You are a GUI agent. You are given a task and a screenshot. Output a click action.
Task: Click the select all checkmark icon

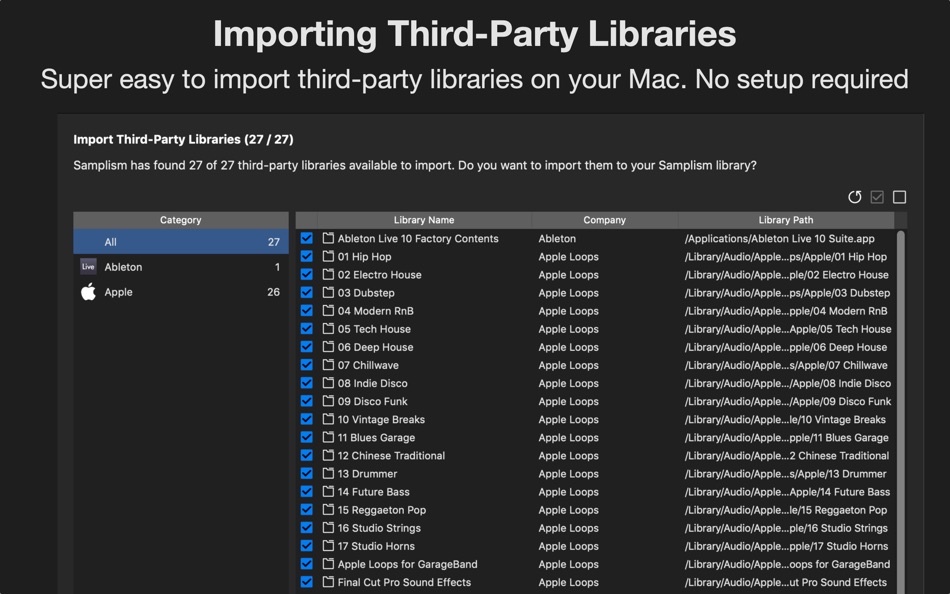(877, 197)
